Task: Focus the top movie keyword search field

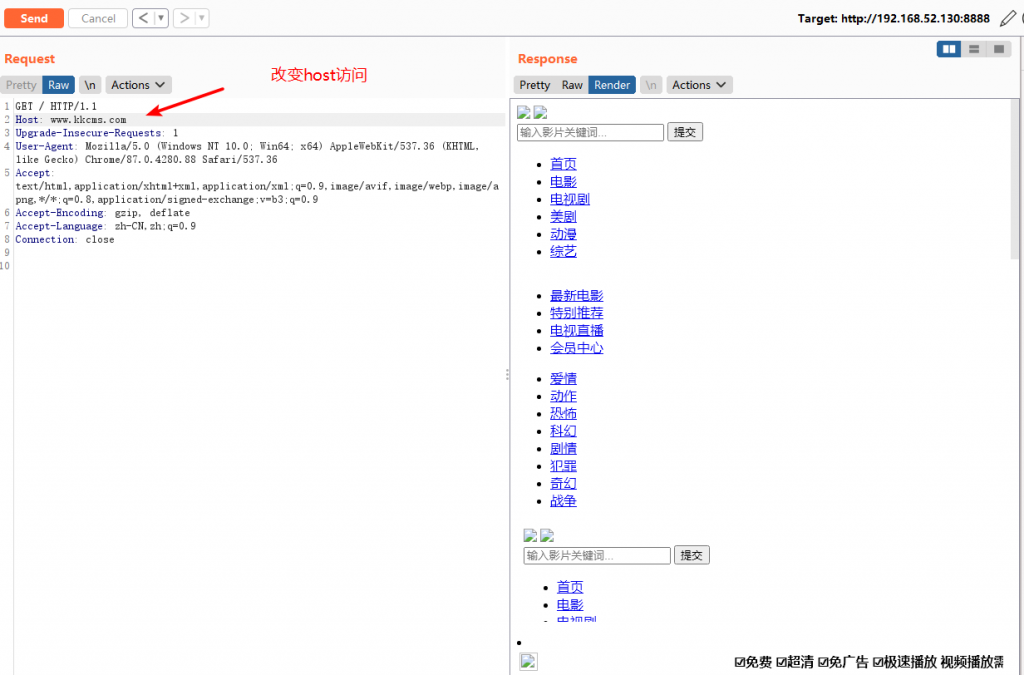Action: 590,133
